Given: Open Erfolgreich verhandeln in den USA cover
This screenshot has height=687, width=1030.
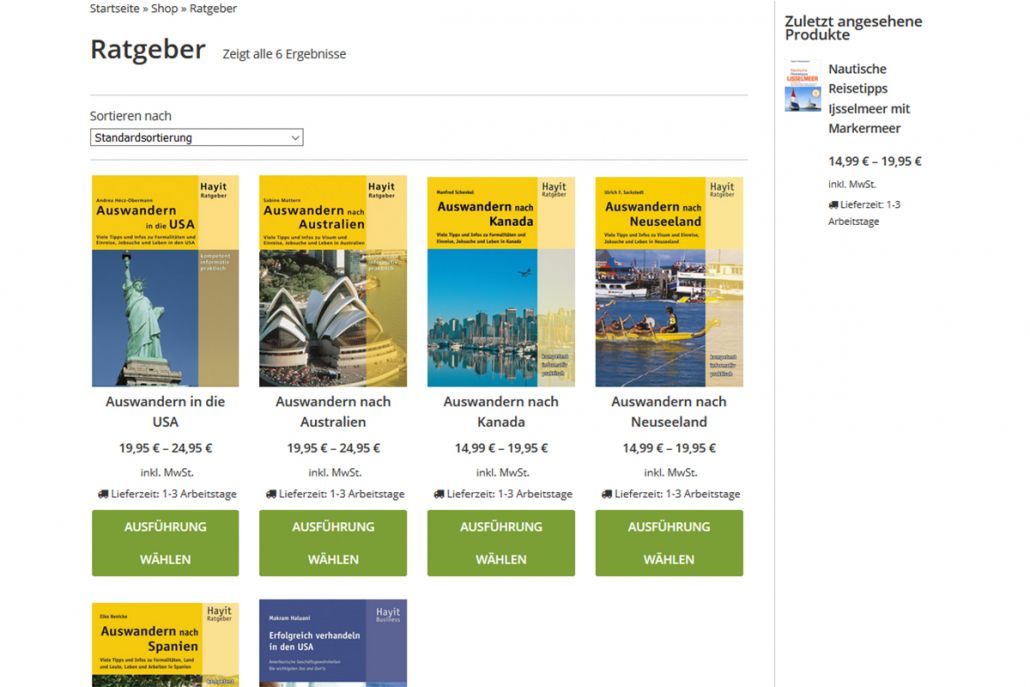Looking at the screenshot, I should click(x=333, y=643).
